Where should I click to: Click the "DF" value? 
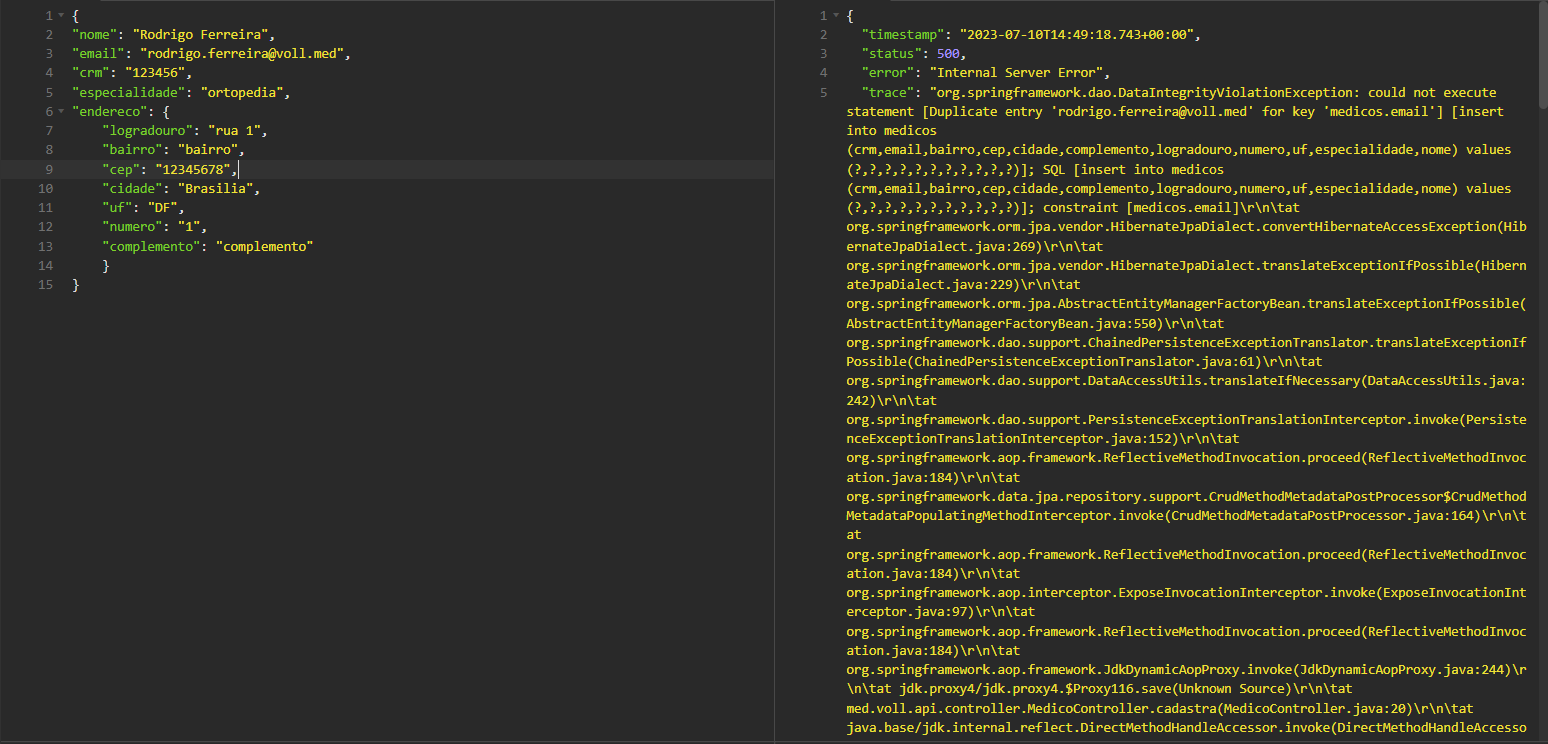(163, 208)
